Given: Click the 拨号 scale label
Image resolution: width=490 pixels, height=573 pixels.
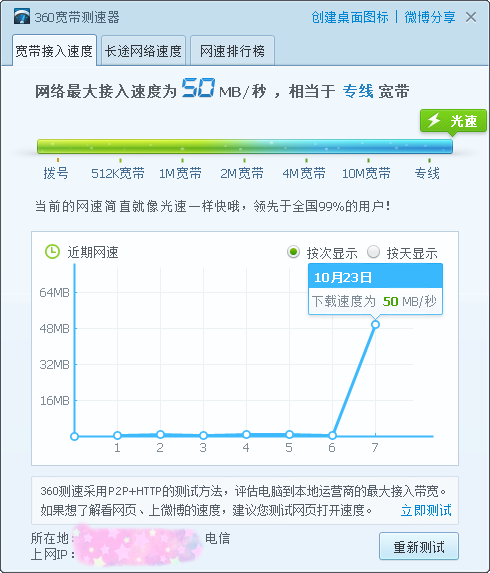Looking at the screenshot, I should click(56, 173).
